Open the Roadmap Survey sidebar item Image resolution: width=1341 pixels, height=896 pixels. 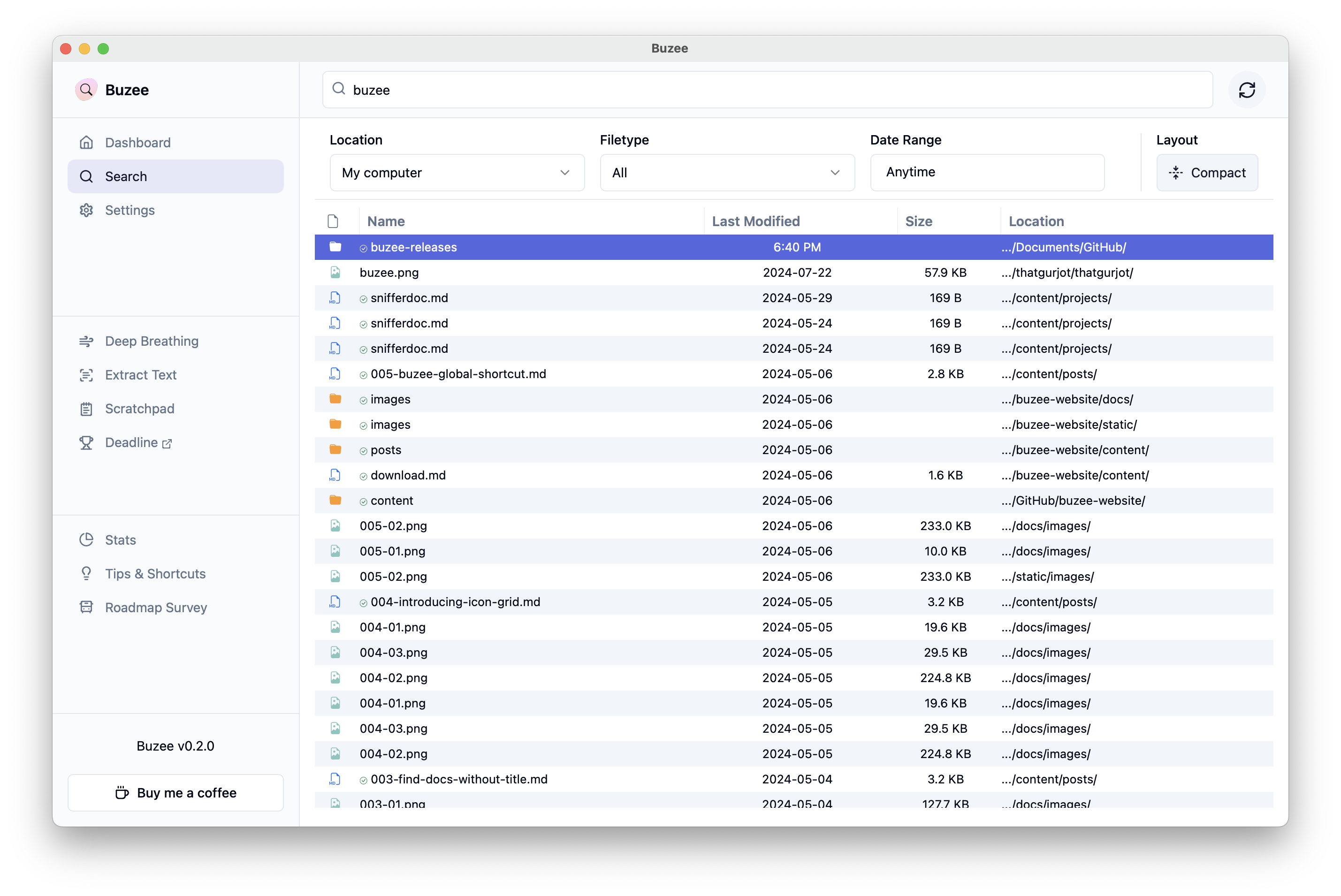point(155,607)
